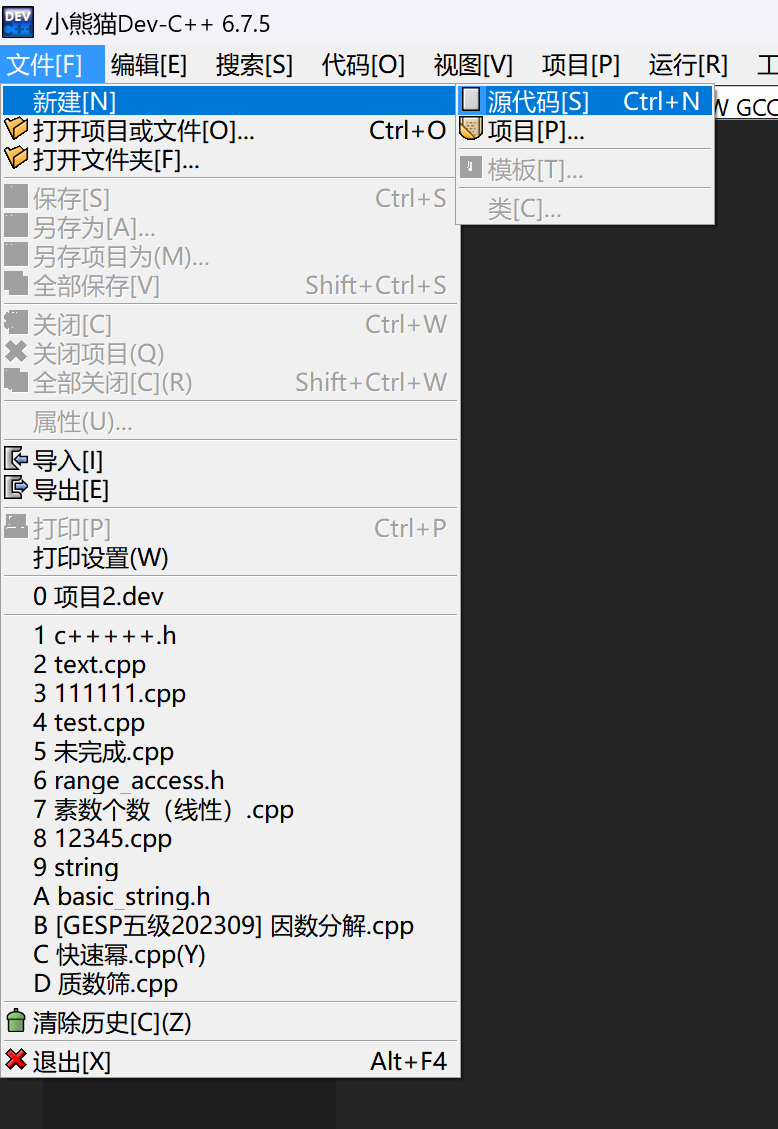Viewport: 778px width, 1129px height.
Task: Click the export arrow icon for 导出
Action: point(16,489)
